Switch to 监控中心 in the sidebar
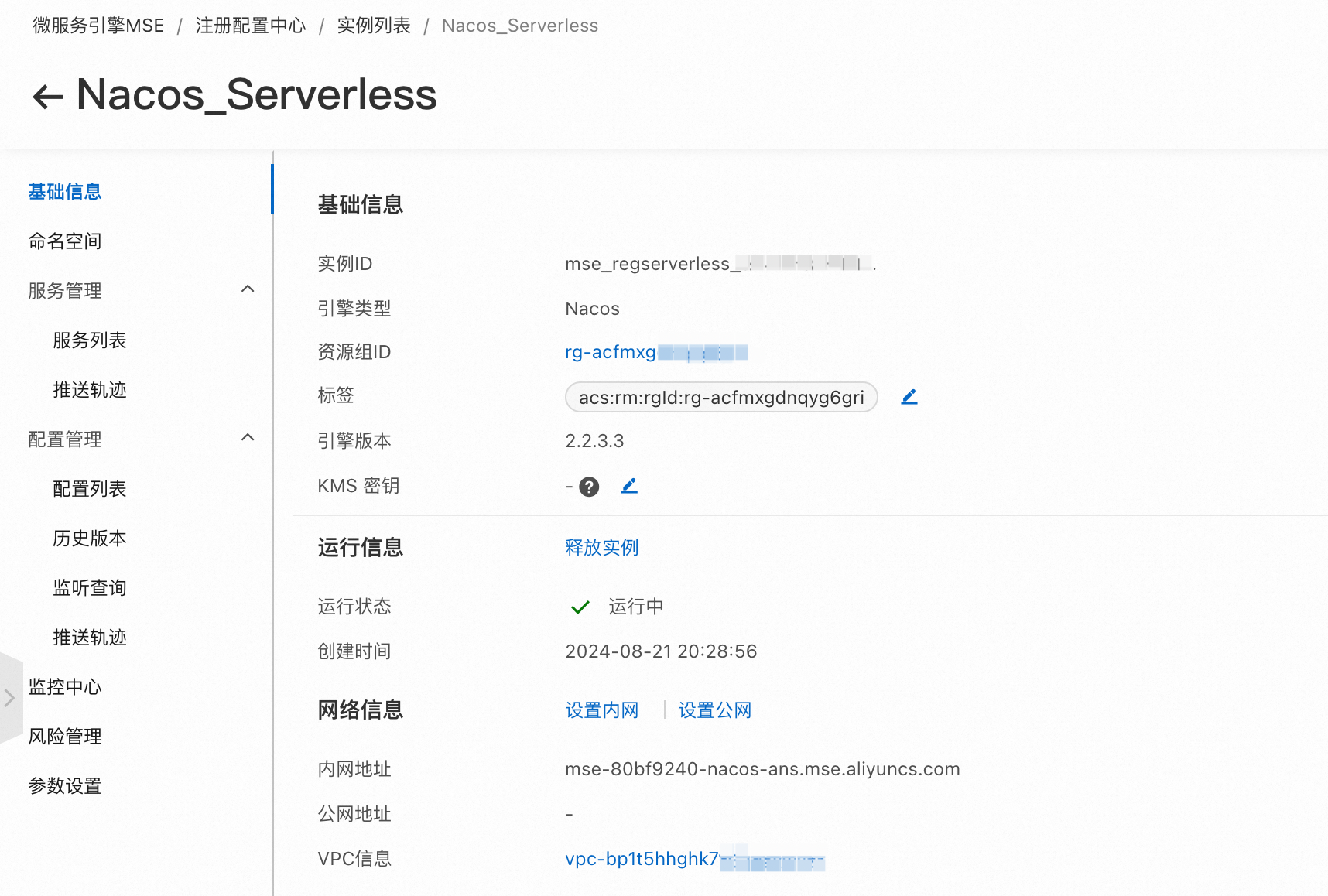The image size is (1328, 896). click(64, 686)
